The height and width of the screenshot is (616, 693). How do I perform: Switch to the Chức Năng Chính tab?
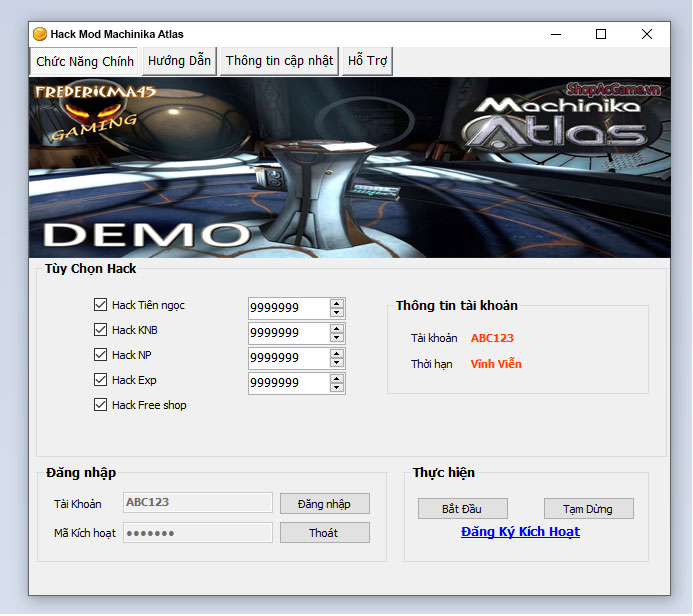(x=85, y=61)
